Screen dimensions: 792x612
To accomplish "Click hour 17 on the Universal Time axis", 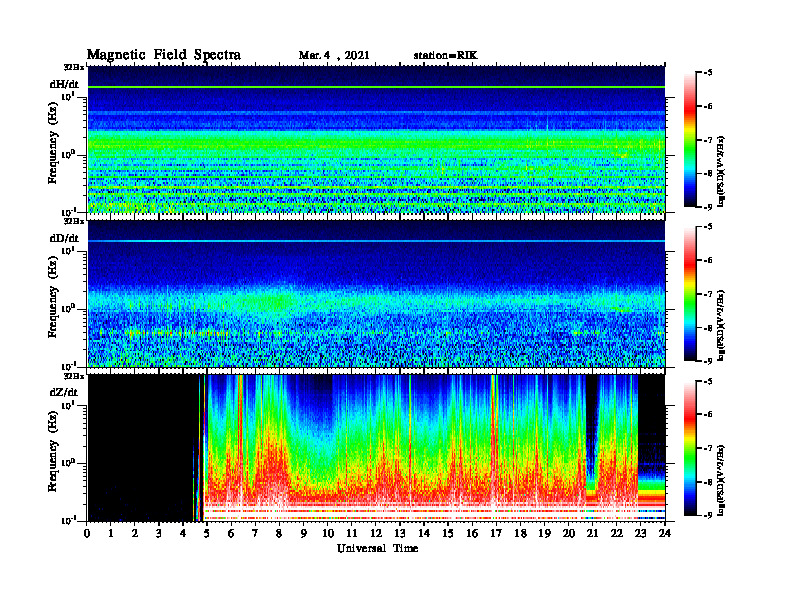I will click(496, 533).
